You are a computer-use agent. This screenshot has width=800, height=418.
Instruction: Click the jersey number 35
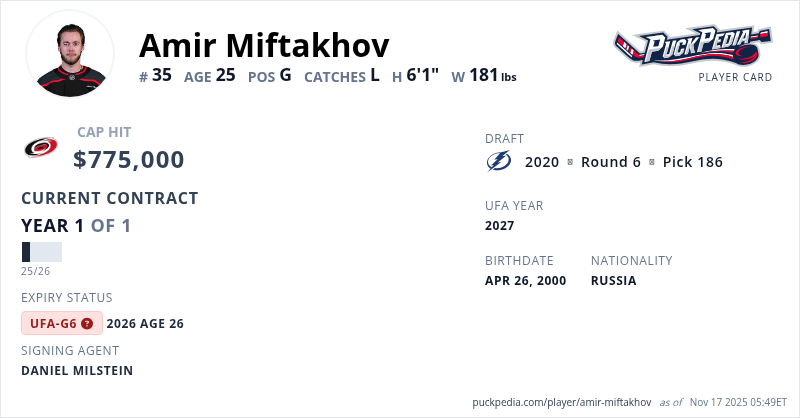point(162,74)
